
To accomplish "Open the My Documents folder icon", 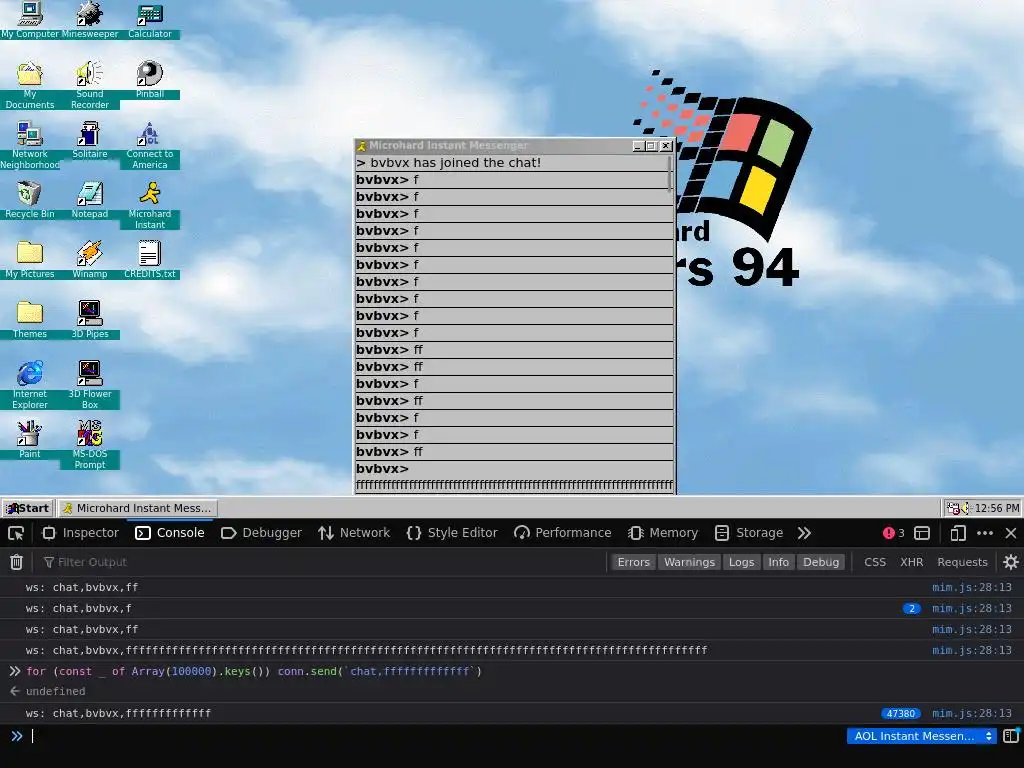I will 30,85.
